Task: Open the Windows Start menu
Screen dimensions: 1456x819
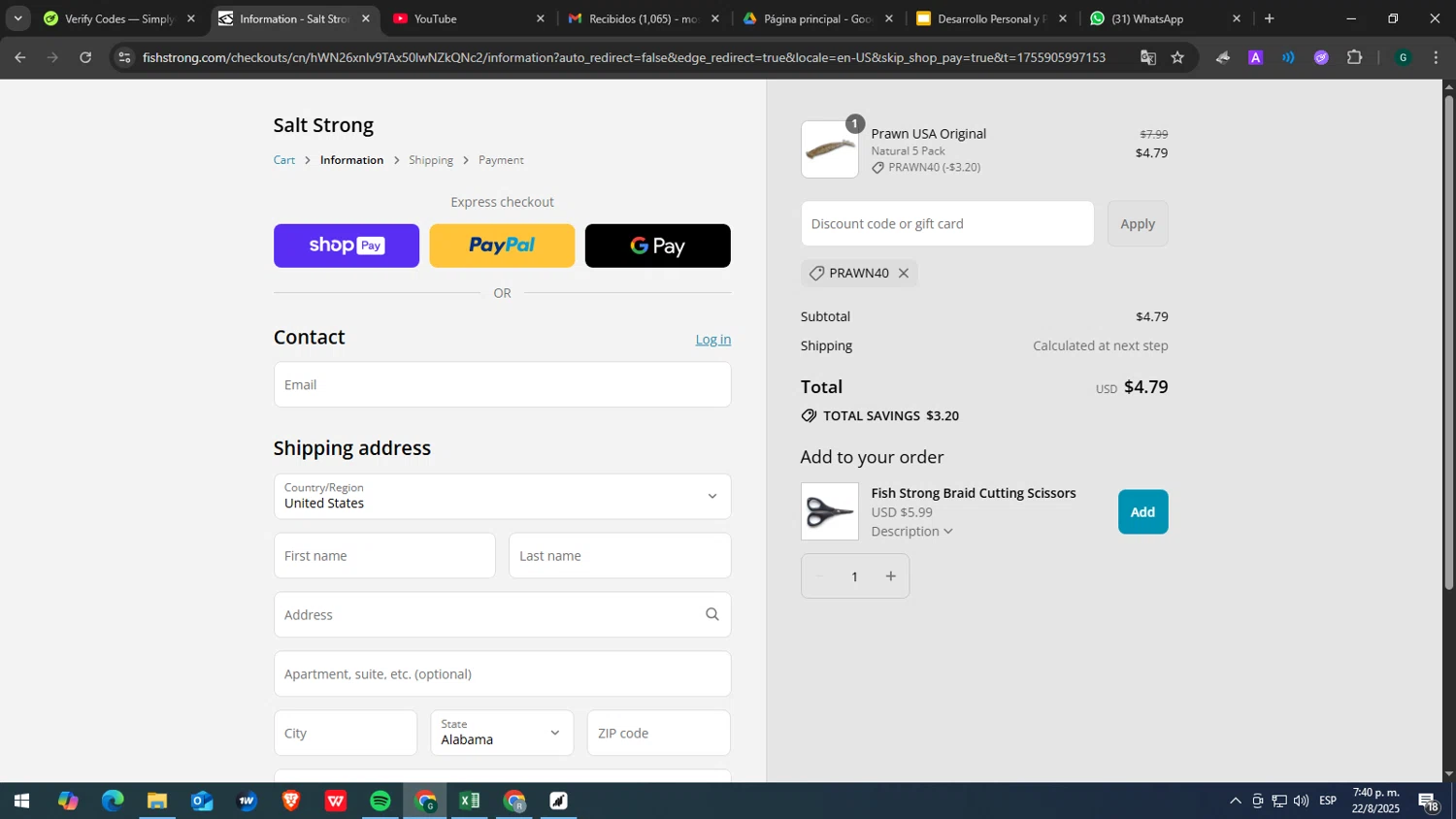Action: tap(21, 802)
